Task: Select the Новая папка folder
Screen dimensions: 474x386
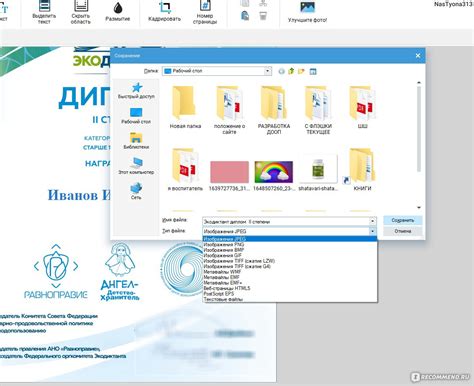Action: [185, 107]
